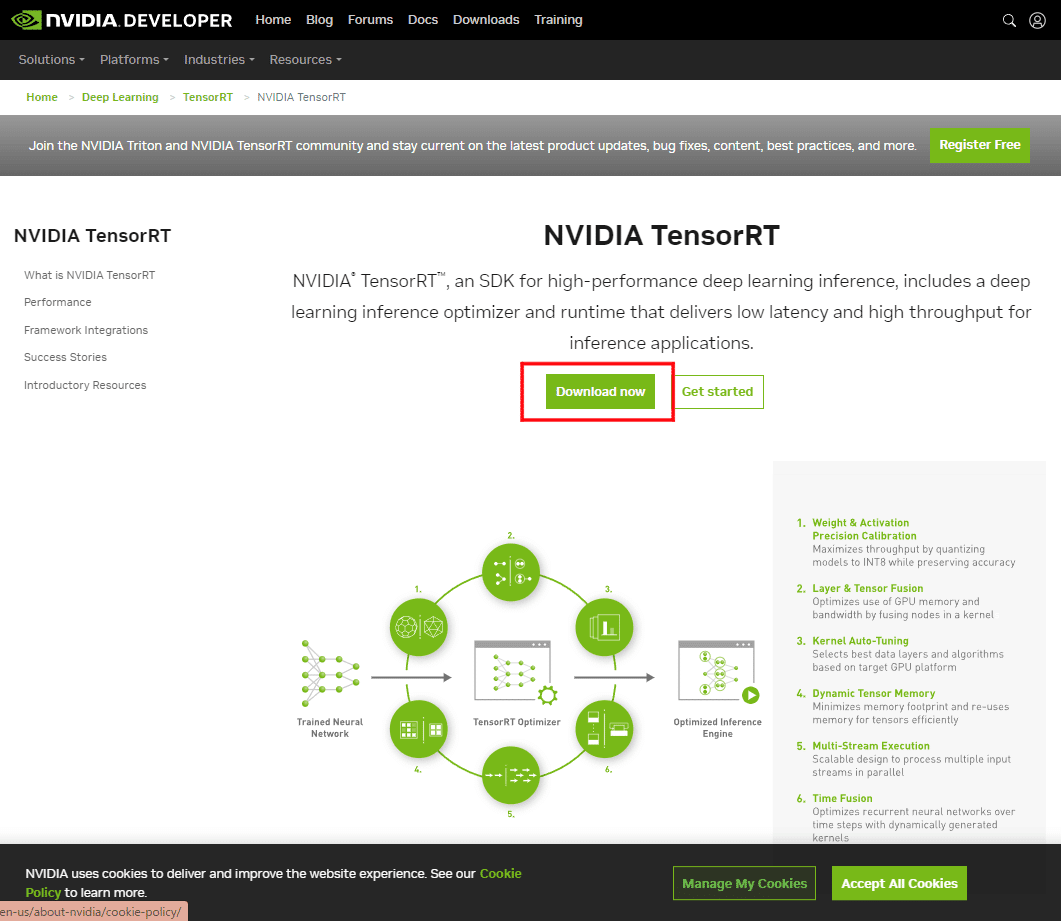Click the 'Layer & Tensor Fusion' list heading
This screenshot has height=921, width=1061.
coord(867,589)
